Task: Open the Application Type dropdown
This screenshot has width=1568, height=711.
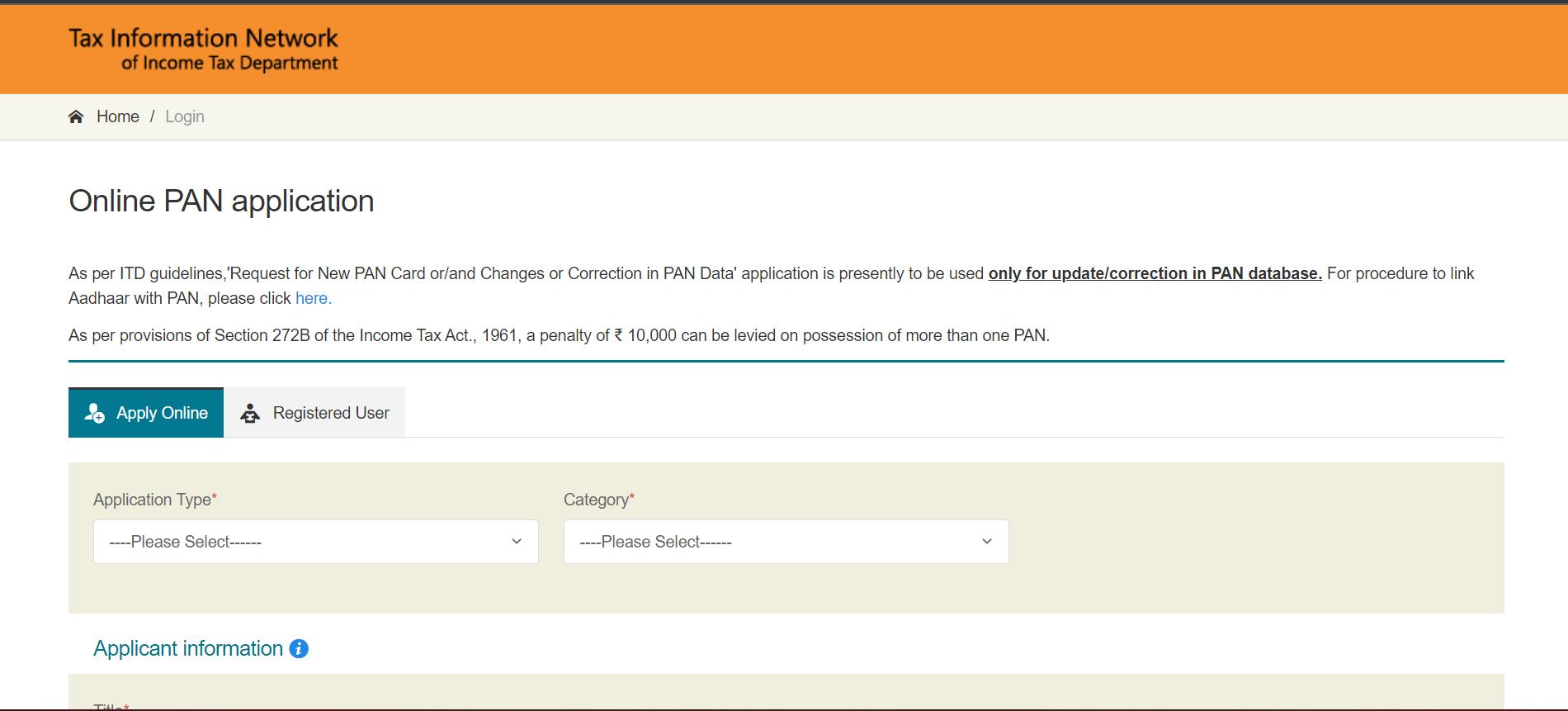Action: tap(316, 542)
